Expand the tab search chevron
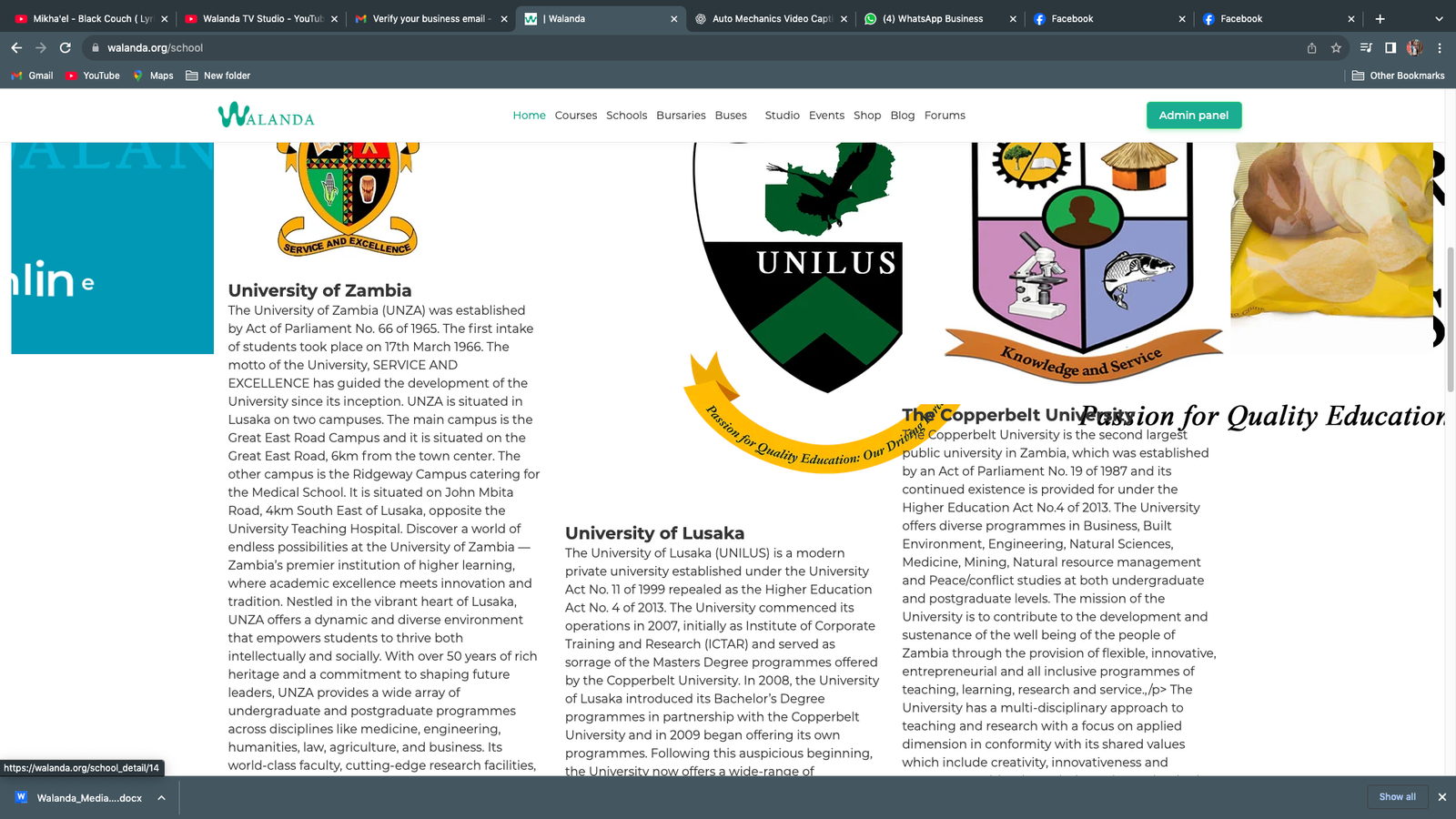This screenshot has width=1456, height=819. click(1439, 18)
